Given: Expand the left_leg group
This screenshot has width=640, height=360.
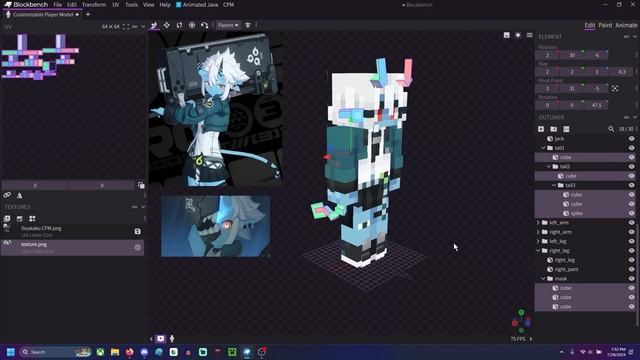Looking at the screenshot, I should pyautogui.click(x=538, y=242).
